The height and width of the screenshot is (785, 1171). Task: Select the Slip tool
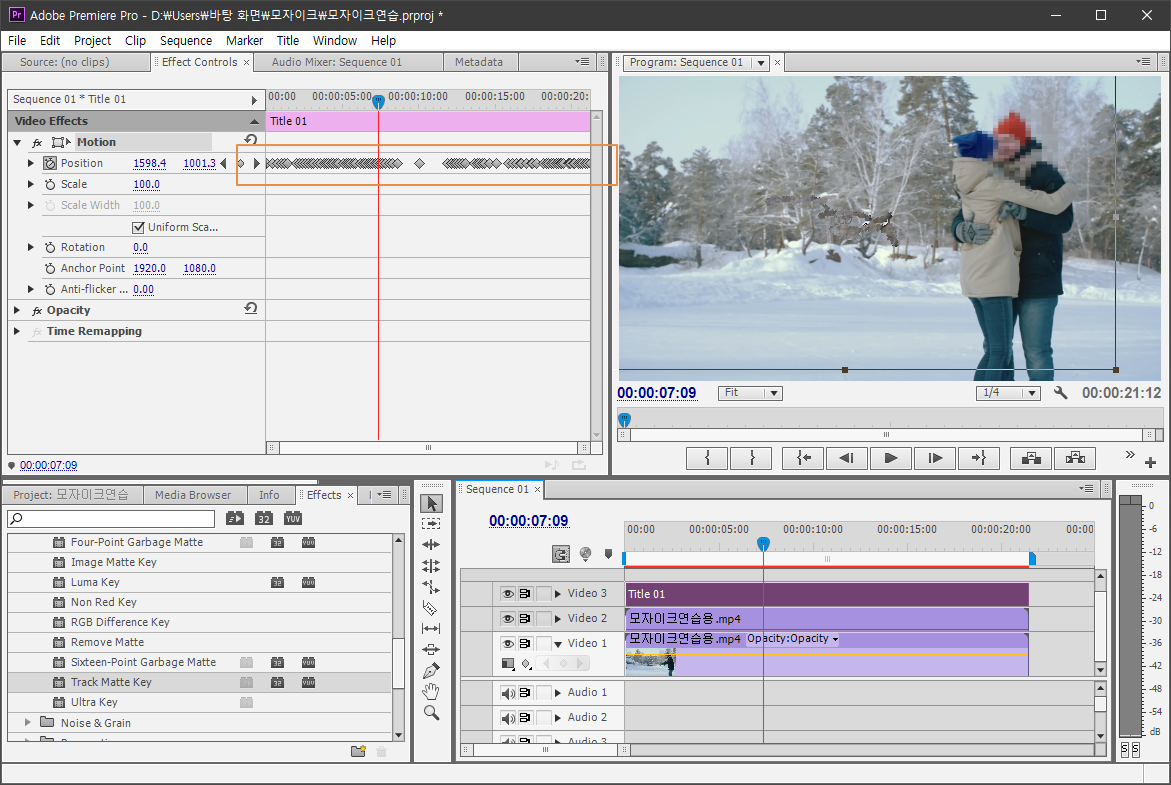point(431,629)
